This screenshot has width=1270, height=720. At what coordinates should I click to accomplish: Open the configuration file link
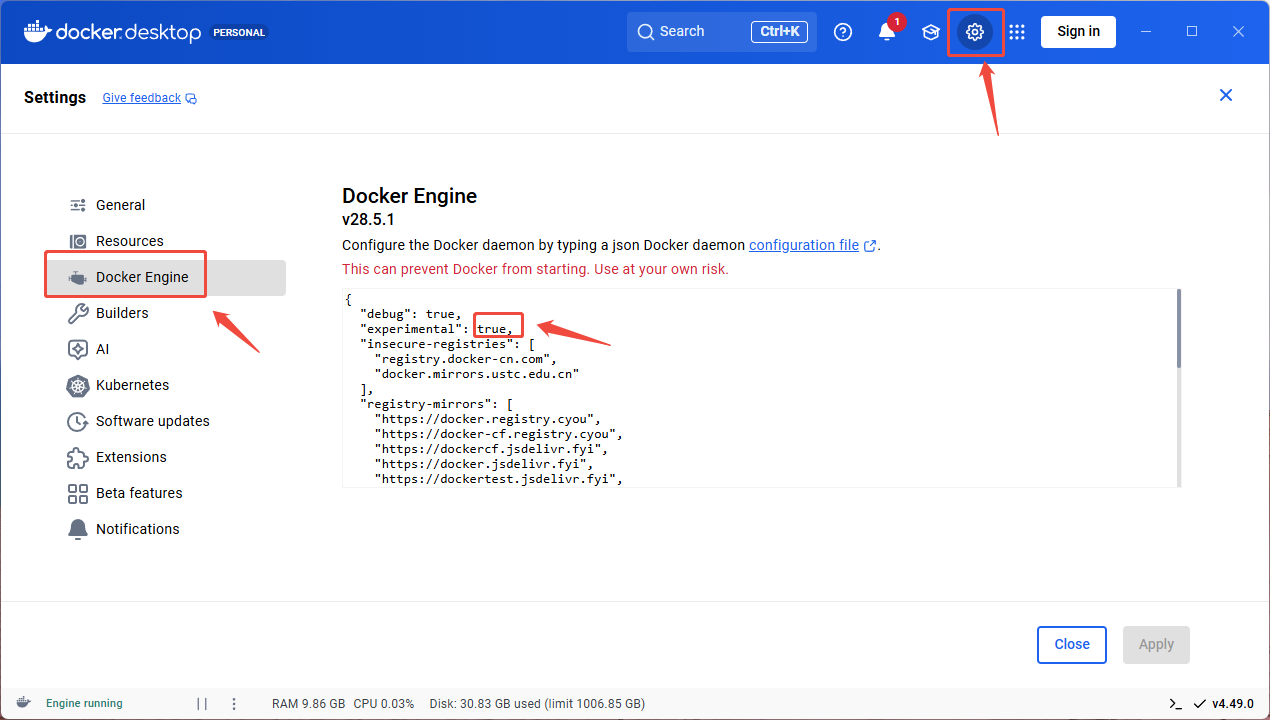click(804, 245)
